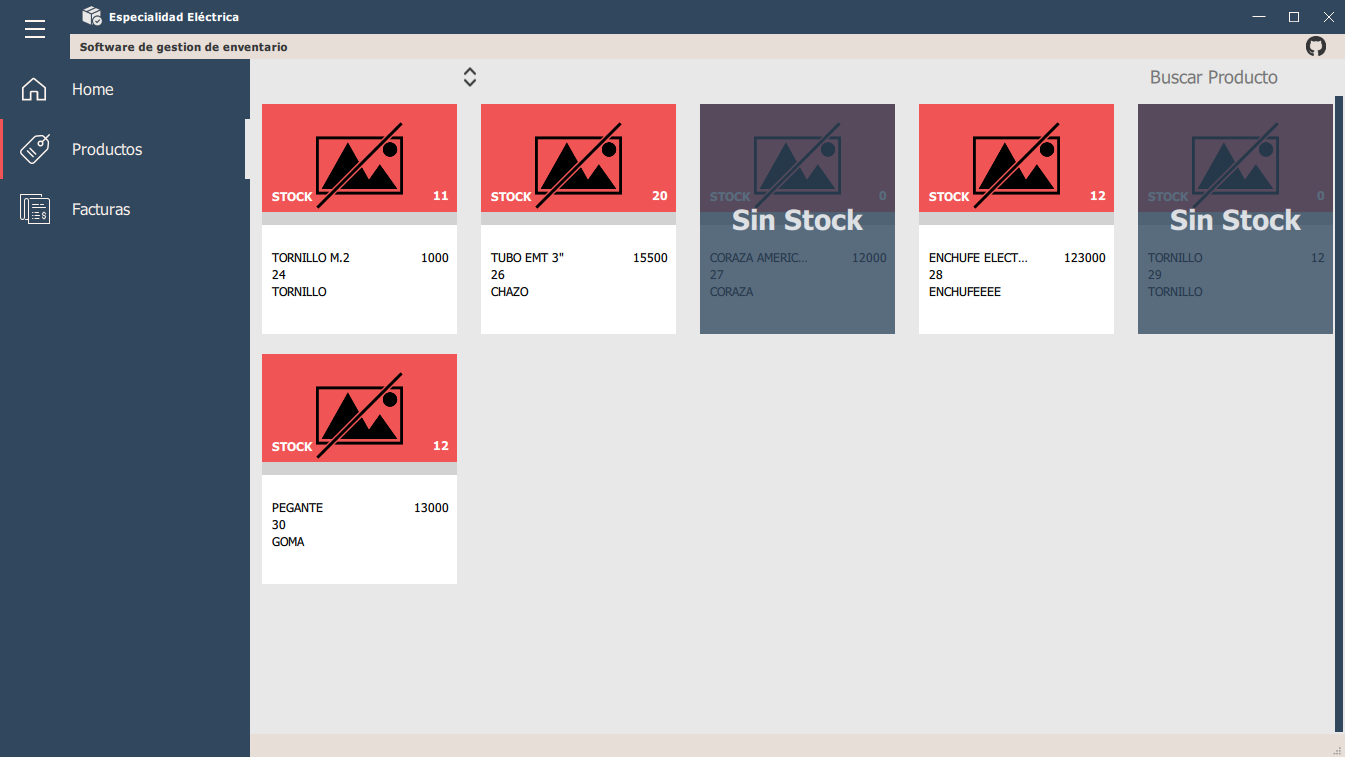1345x757 pixels.
Task: Click the Buscar Producto search field
Action: [x=1213, y=77]
